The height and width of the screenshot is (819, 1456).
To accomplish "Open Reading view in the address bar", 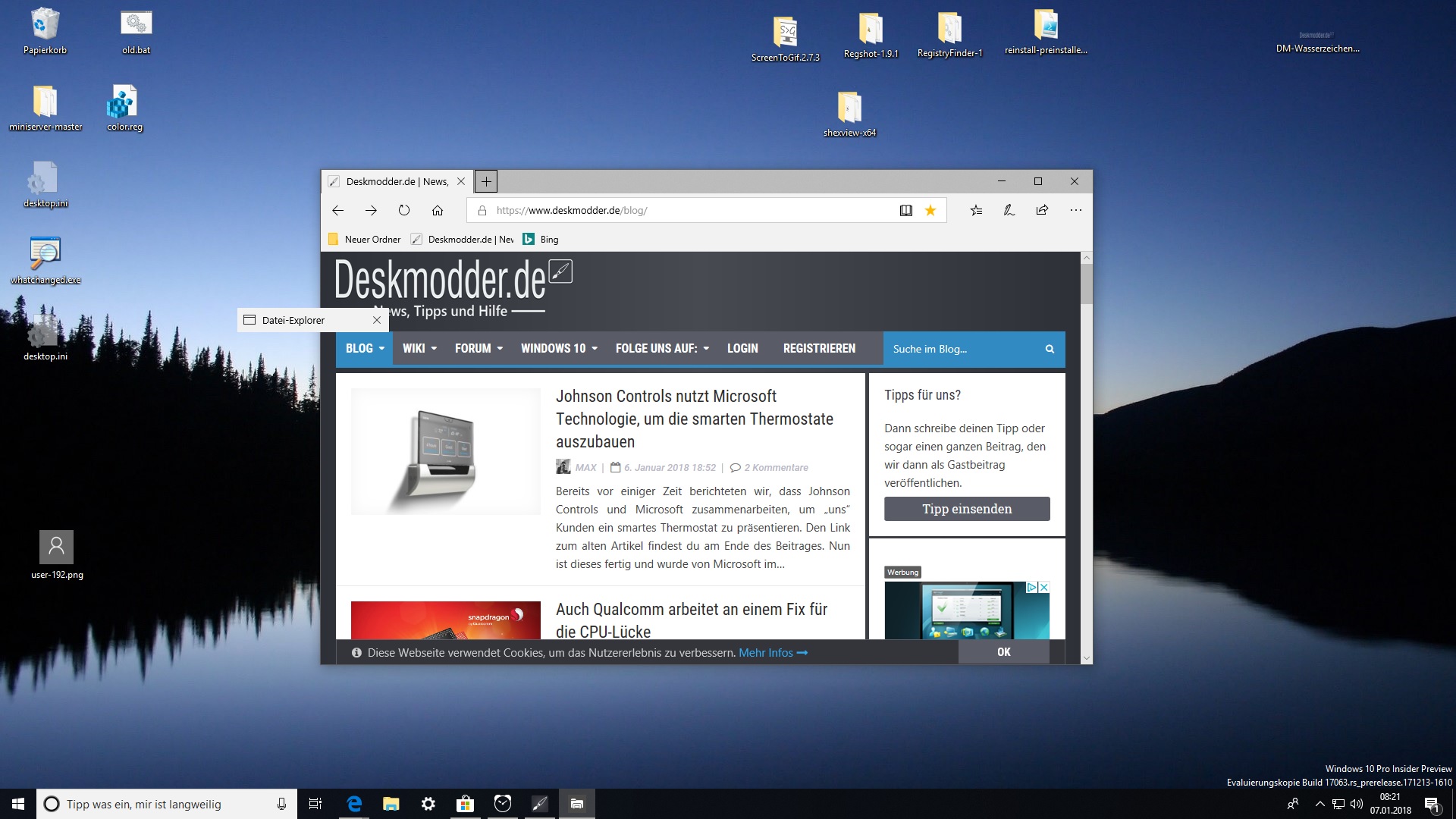I will click(905, 211).
